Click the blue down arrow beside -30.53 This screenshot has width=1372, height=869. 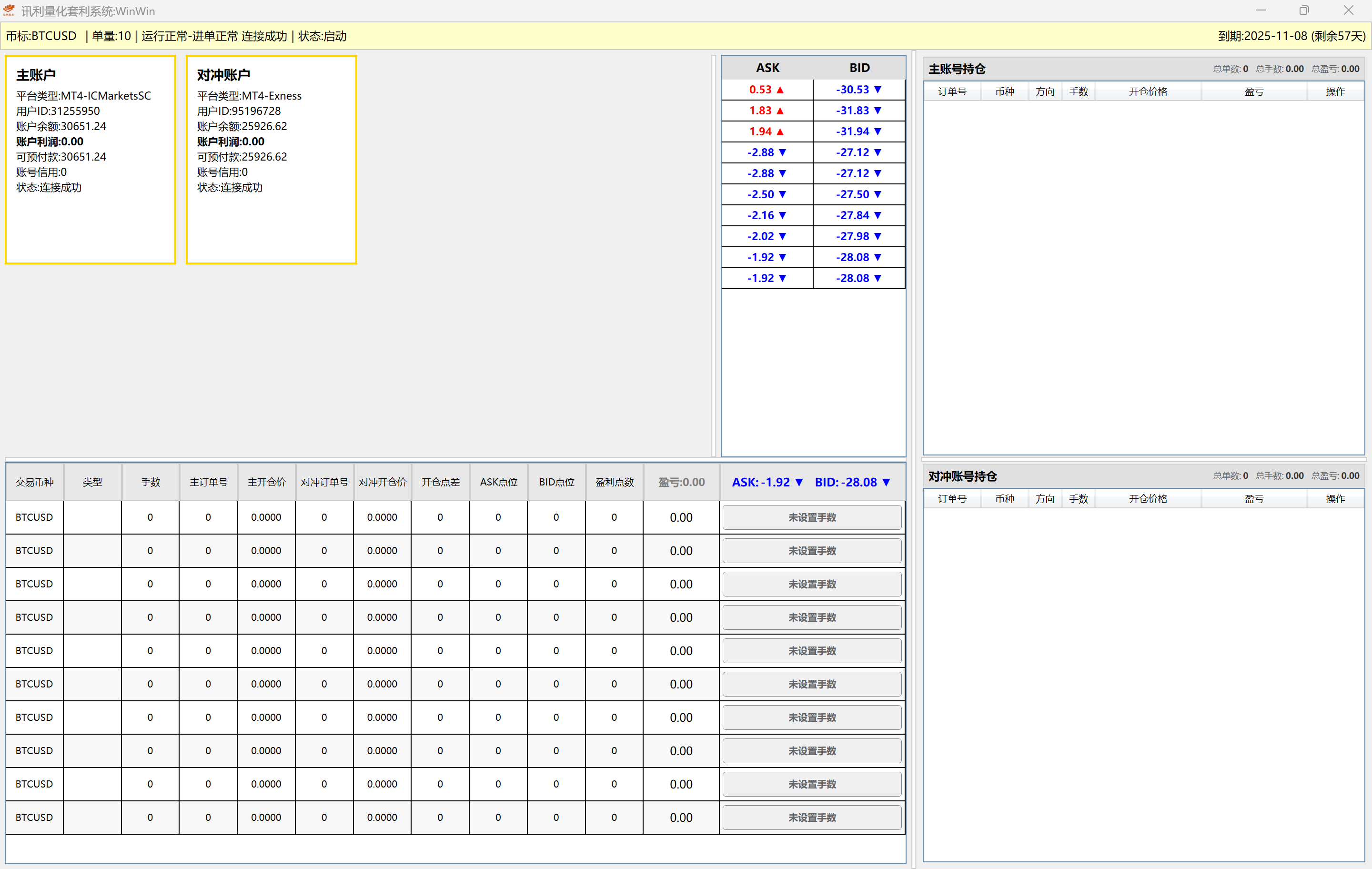click(x=878, y=90)
